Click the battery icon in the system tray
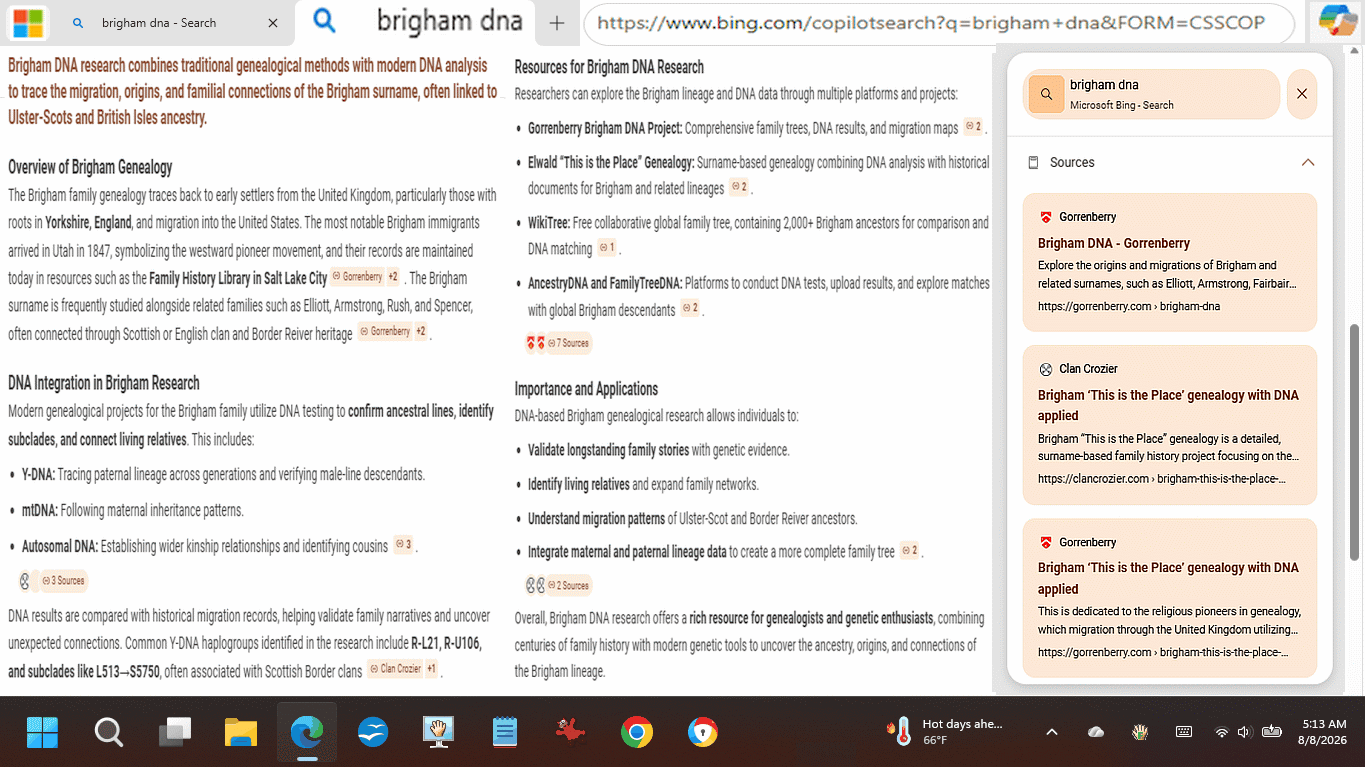Screen dimensions: 1365x767 (1272, 732)
